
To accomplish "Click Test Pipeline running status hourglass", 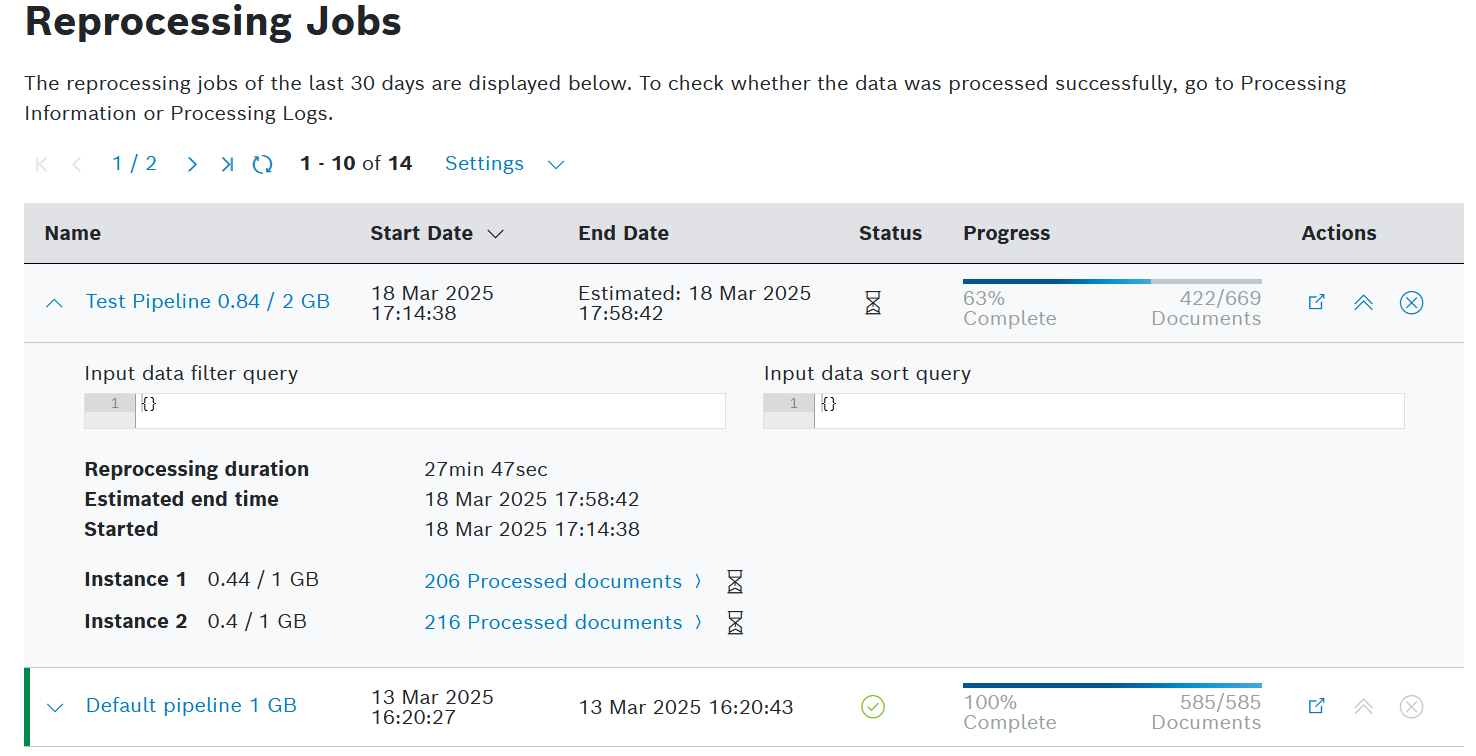I will (x=873, y=303).
